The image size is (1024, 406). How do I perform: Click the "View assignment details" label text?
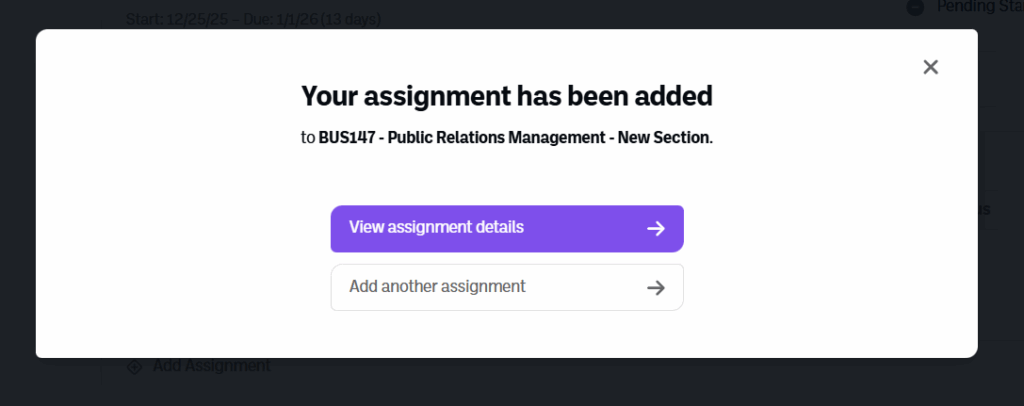click(x=436, y=227)
